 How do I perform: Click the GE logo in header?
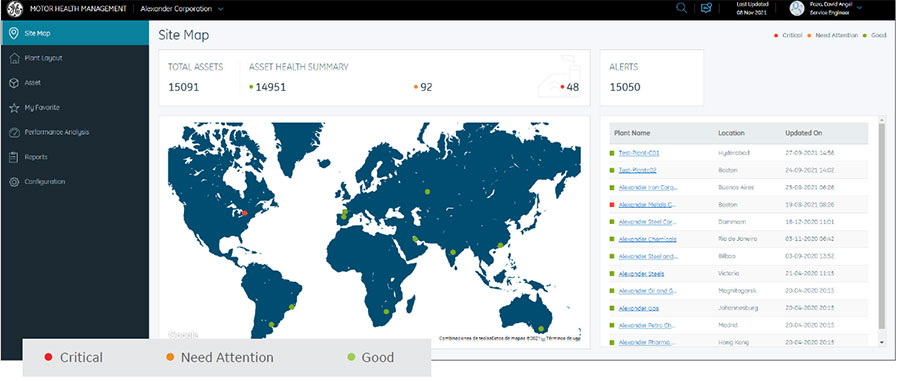click(x=15, y=9)
